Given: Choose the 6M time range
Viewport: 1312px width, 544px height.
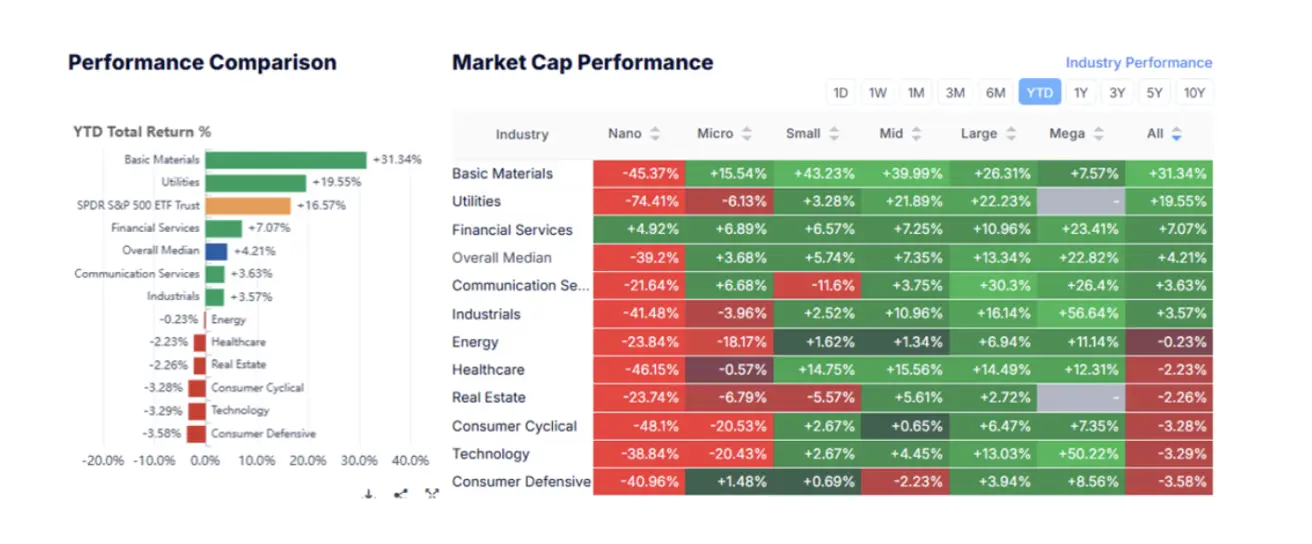Looking at the screenshot, I should point(995,93).
